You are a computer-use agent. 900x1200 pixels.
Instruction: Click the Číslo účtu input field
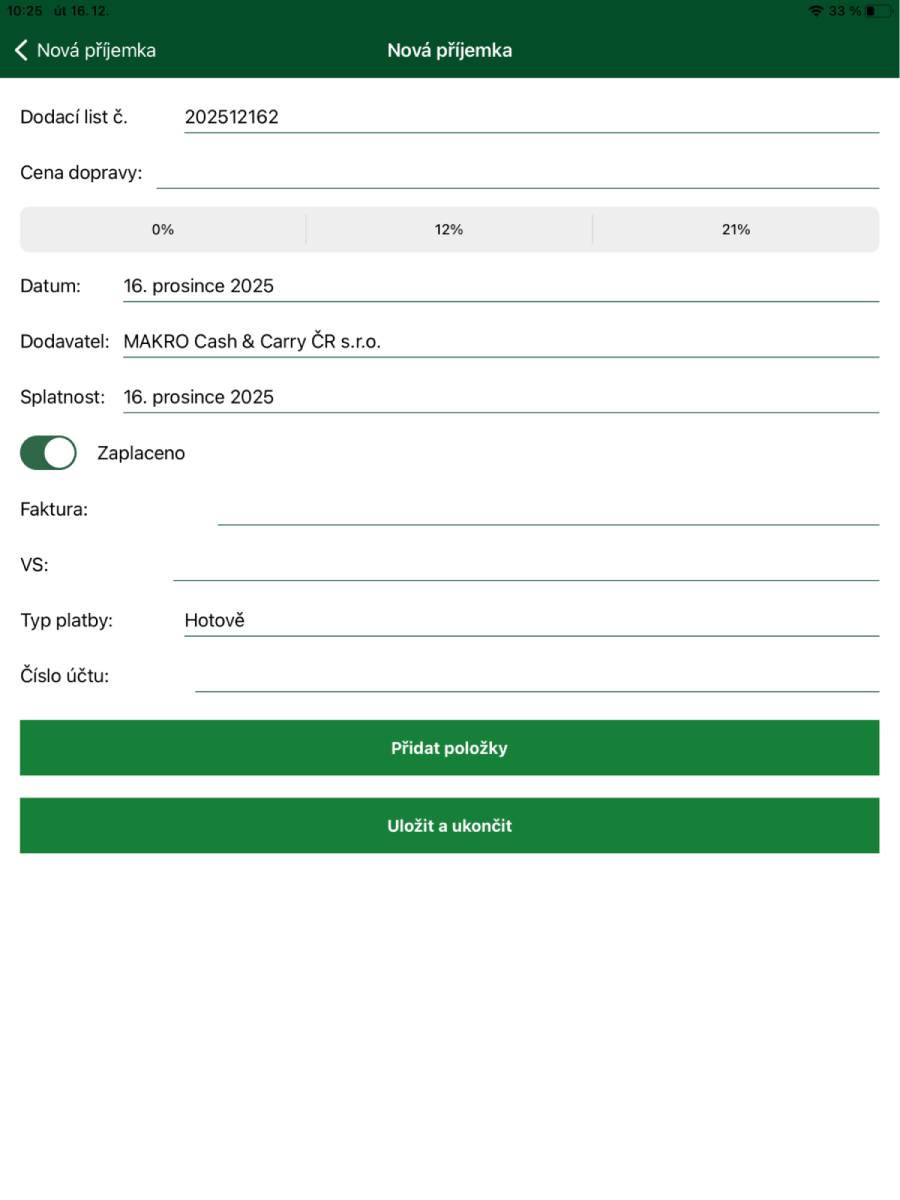pyautogui.click(x=536, y=676)
